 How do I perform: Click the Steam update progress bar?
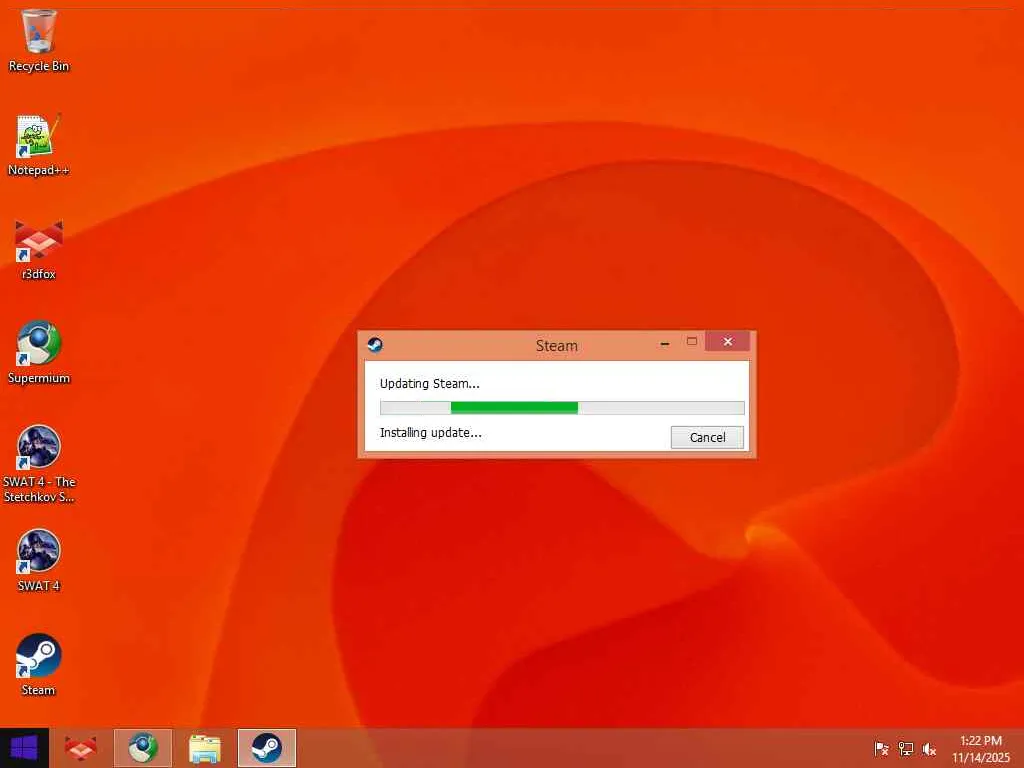[562, 408]
